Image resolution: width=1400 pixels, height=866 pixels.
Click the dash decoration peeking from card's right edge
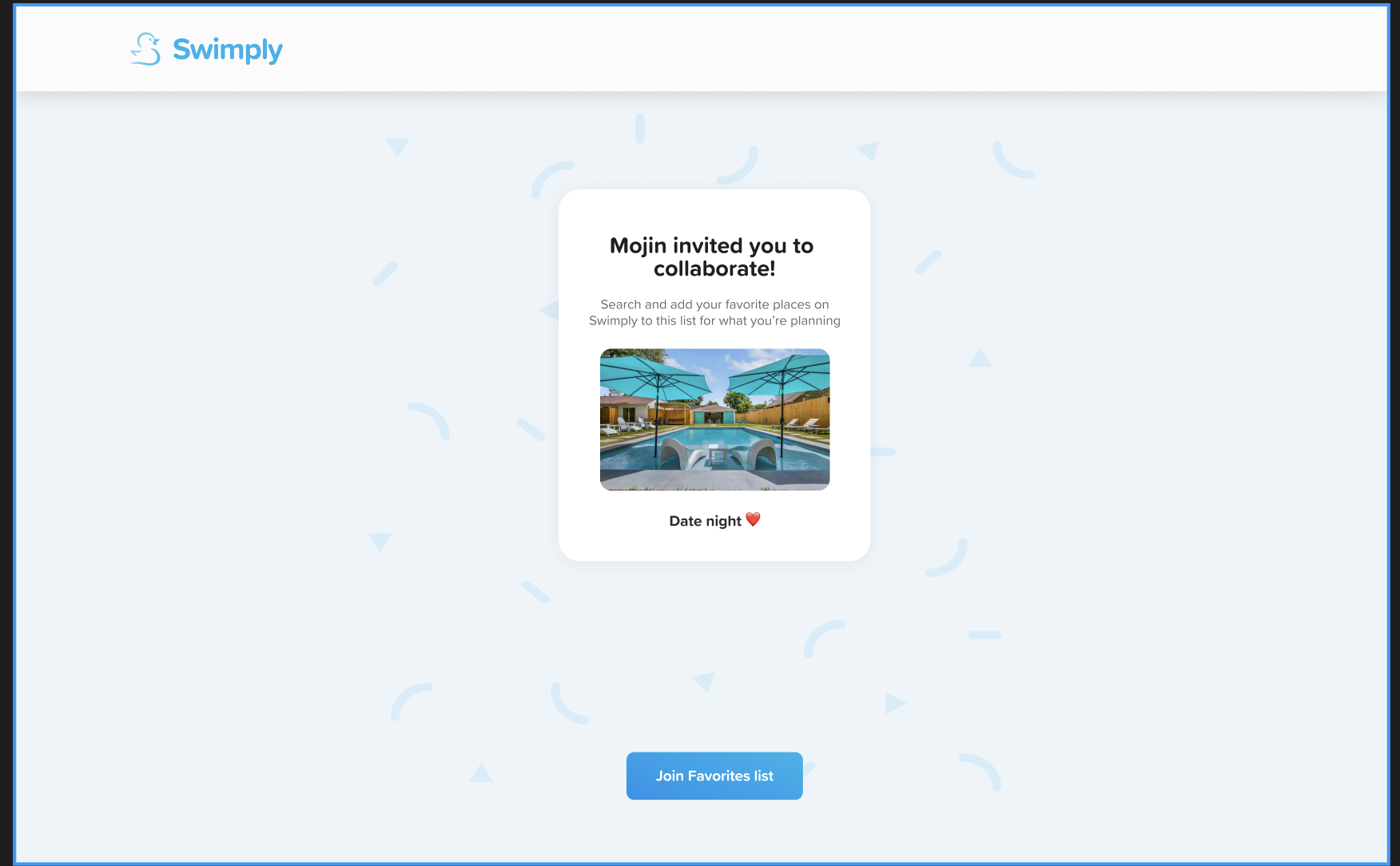[883, 451]
